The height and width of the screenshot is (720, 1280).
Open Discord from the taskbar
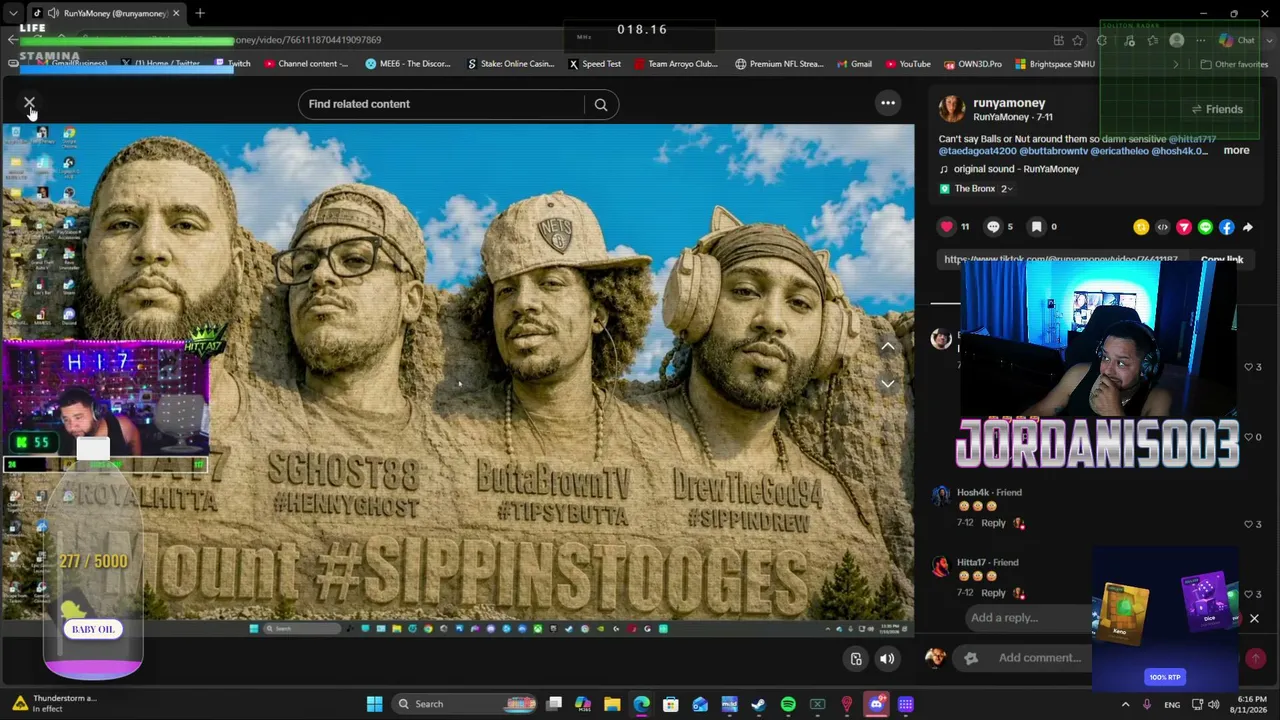[x=876, y=704]
